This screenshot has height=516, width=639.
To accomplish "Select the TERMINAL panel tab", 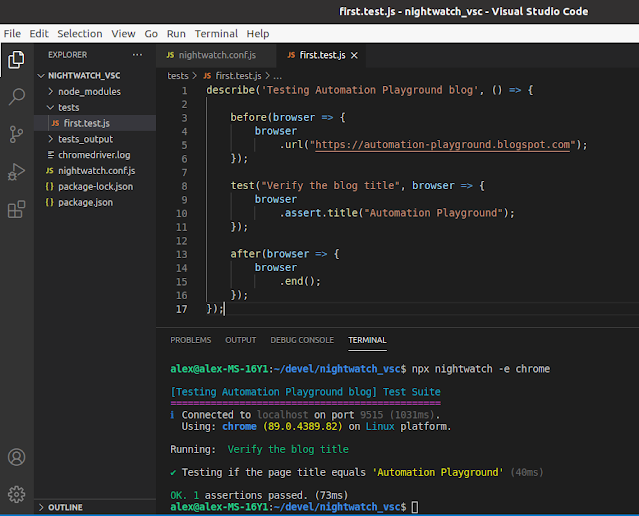I will pyautogui.click(x=367, y=340).
